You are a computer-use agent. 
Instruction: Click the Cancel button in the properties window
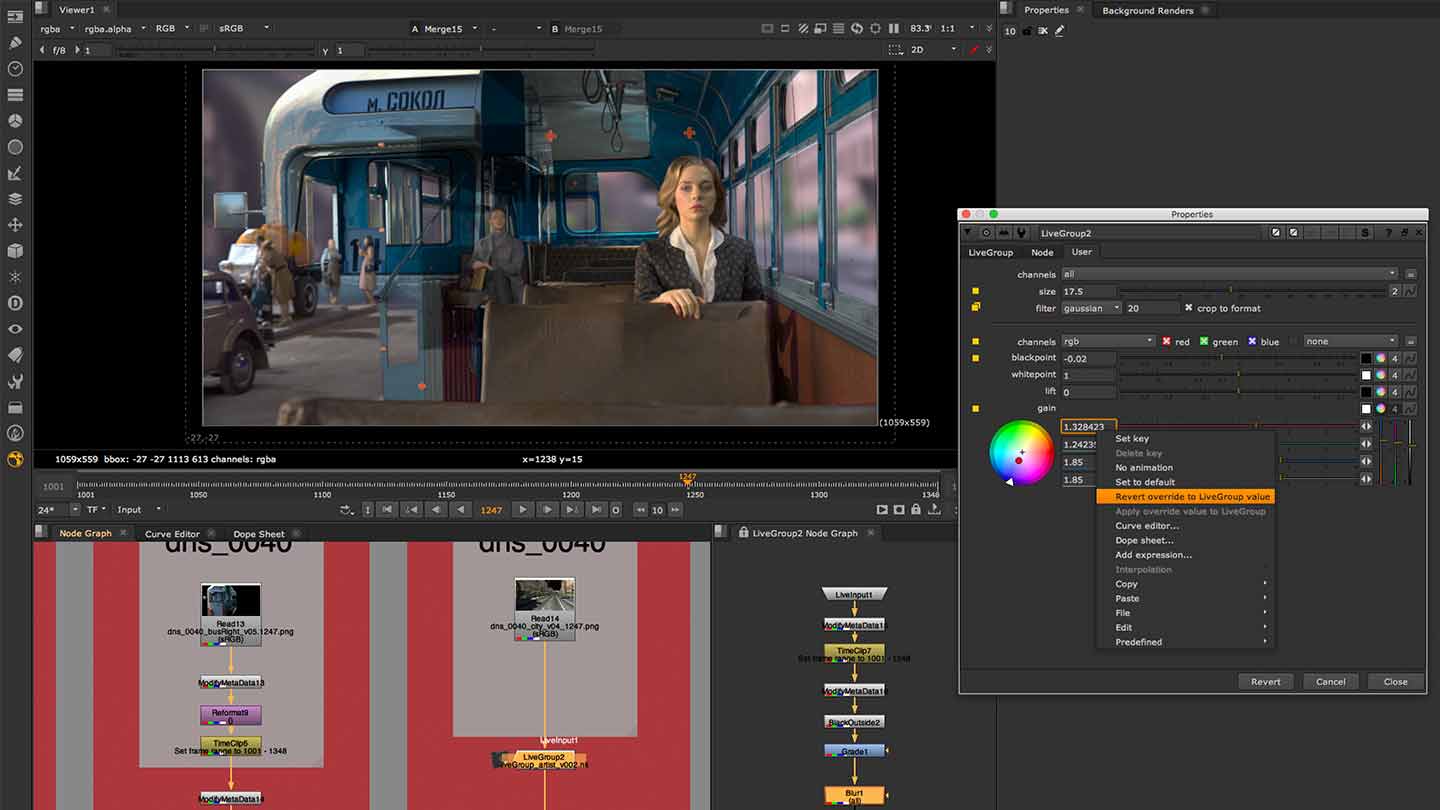tap(1330, 681)
